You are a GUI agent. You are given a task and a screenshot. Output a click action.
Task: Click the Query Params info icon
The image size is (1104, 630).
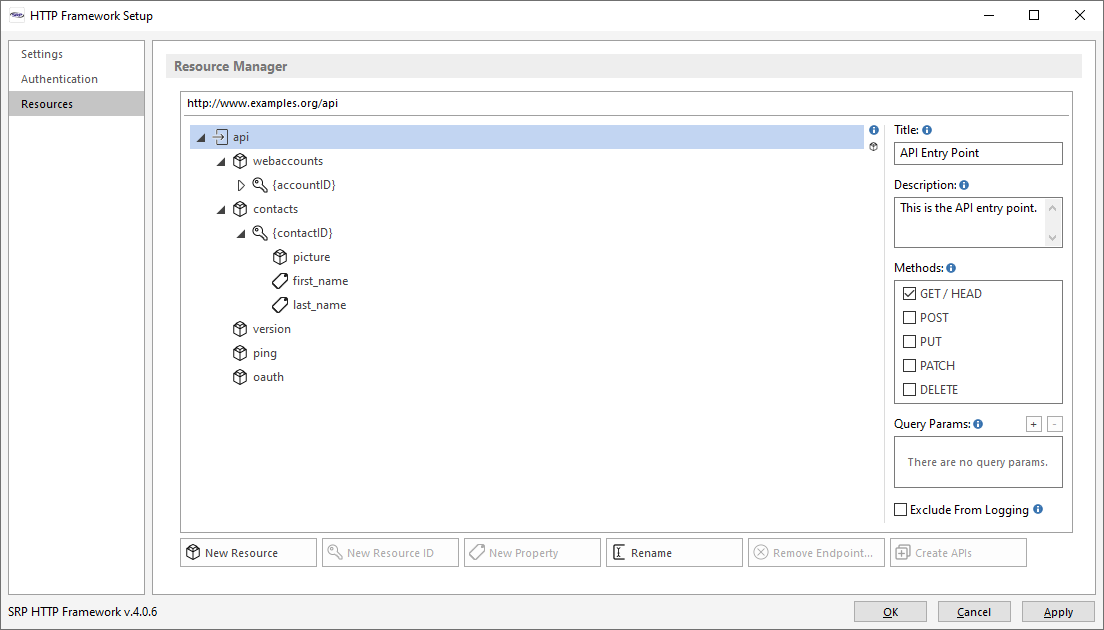[978, 424]
